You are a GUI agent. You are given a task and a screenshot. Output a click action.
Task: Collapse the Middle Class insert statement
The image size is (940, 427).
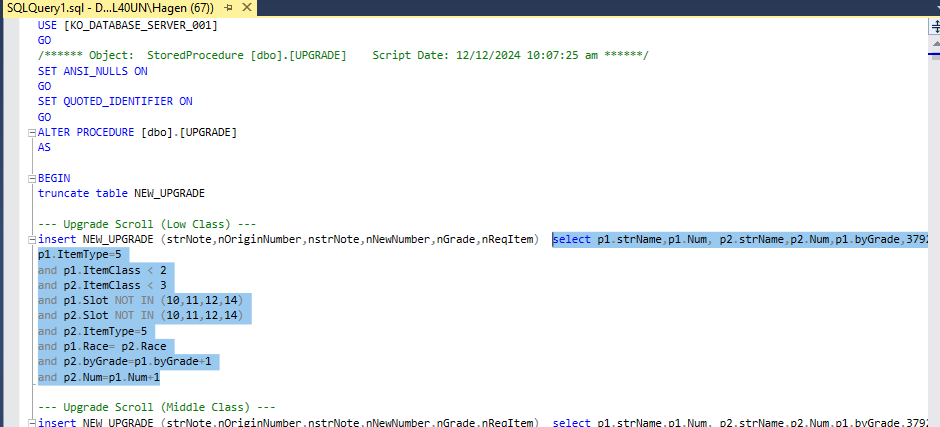[31, 423]
